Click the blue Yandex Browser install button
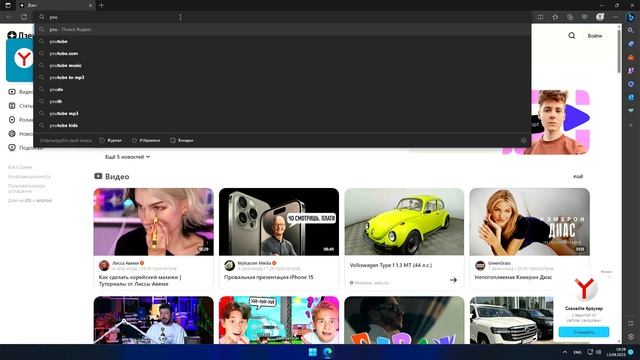This screenshot has width=640, height=360. [584, 332]
